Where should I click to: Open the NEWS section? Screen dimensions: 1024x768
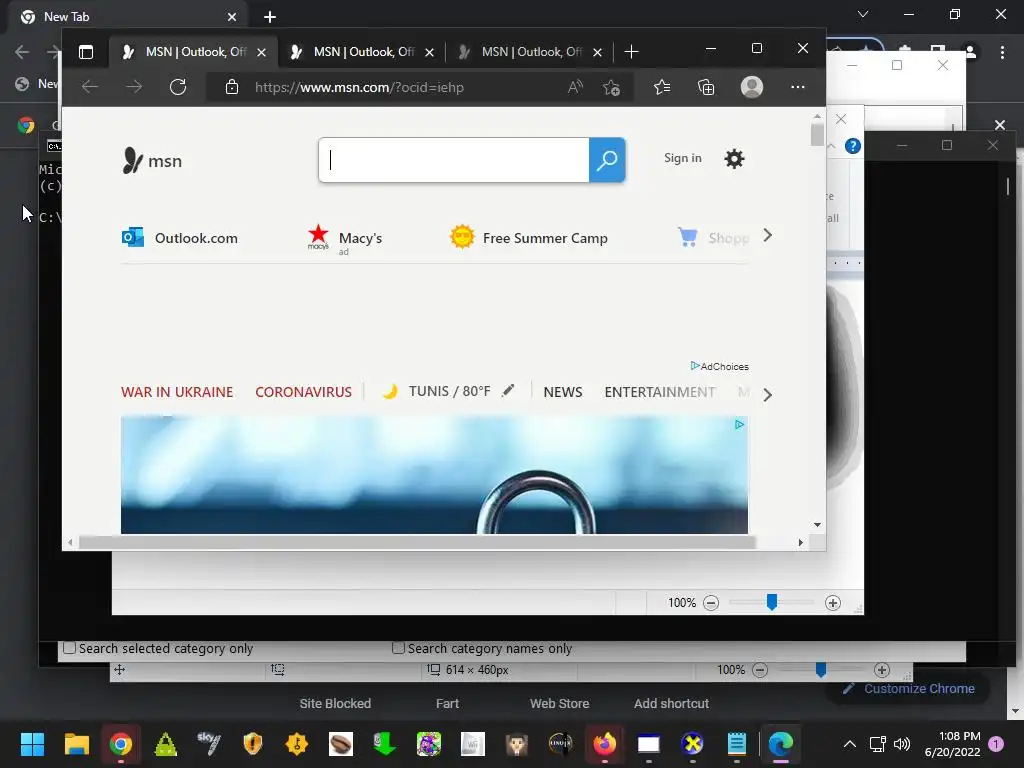(562, 392)
